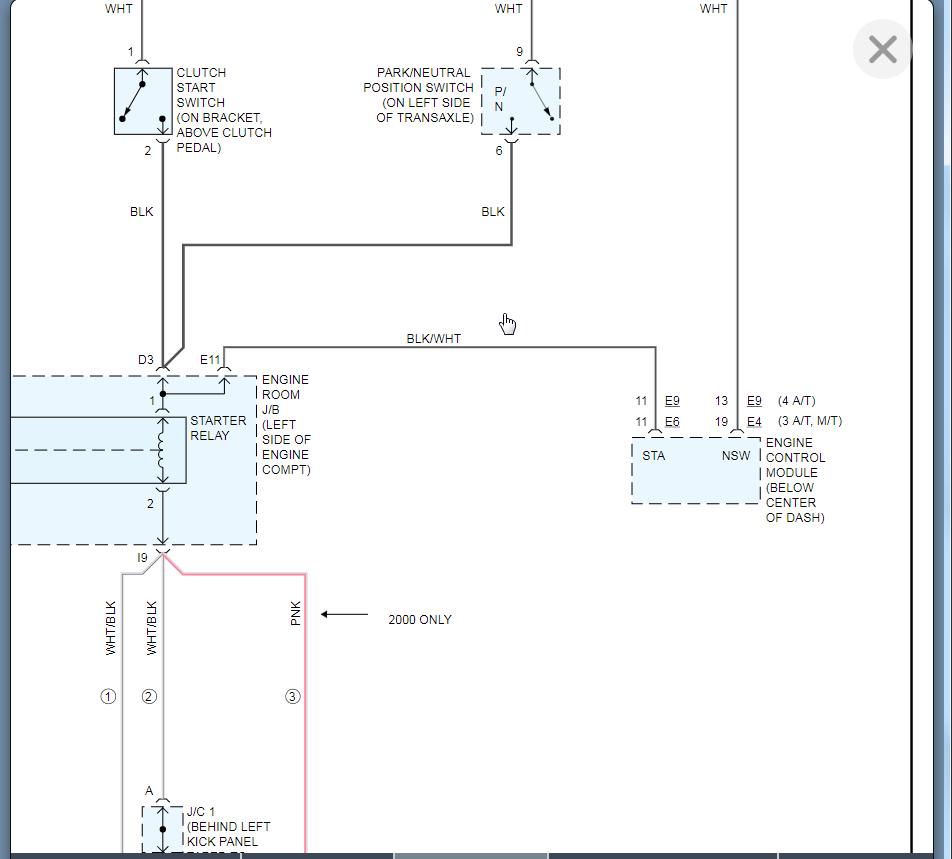Viewport: 952px width, 859px height.
Task: Click the 'WHT' label above clutch start switch
Action: [118, 8]
